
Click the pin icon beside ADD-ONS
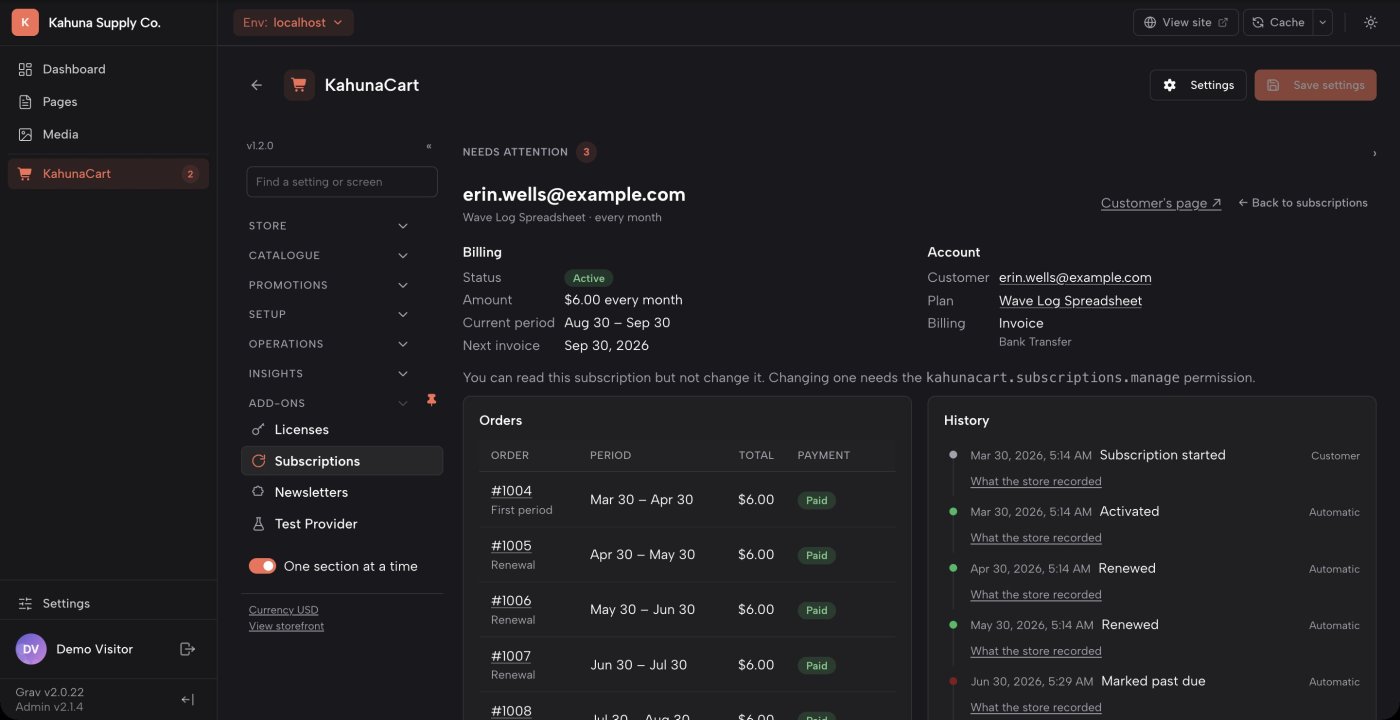[432, 400]
